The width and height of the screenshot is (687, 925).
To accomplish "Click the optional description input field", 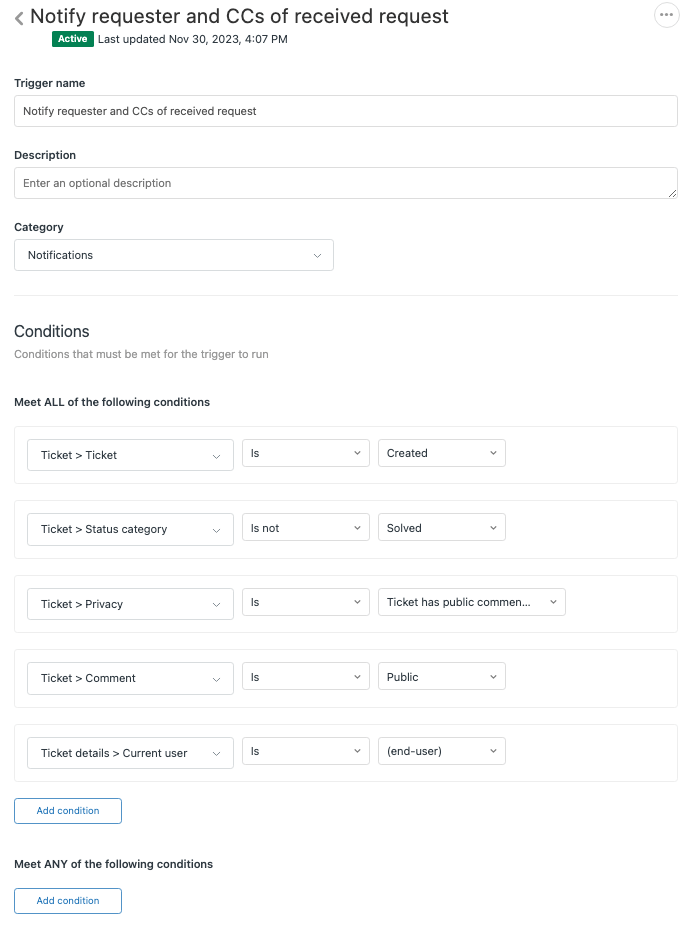I will pos(345,183).
